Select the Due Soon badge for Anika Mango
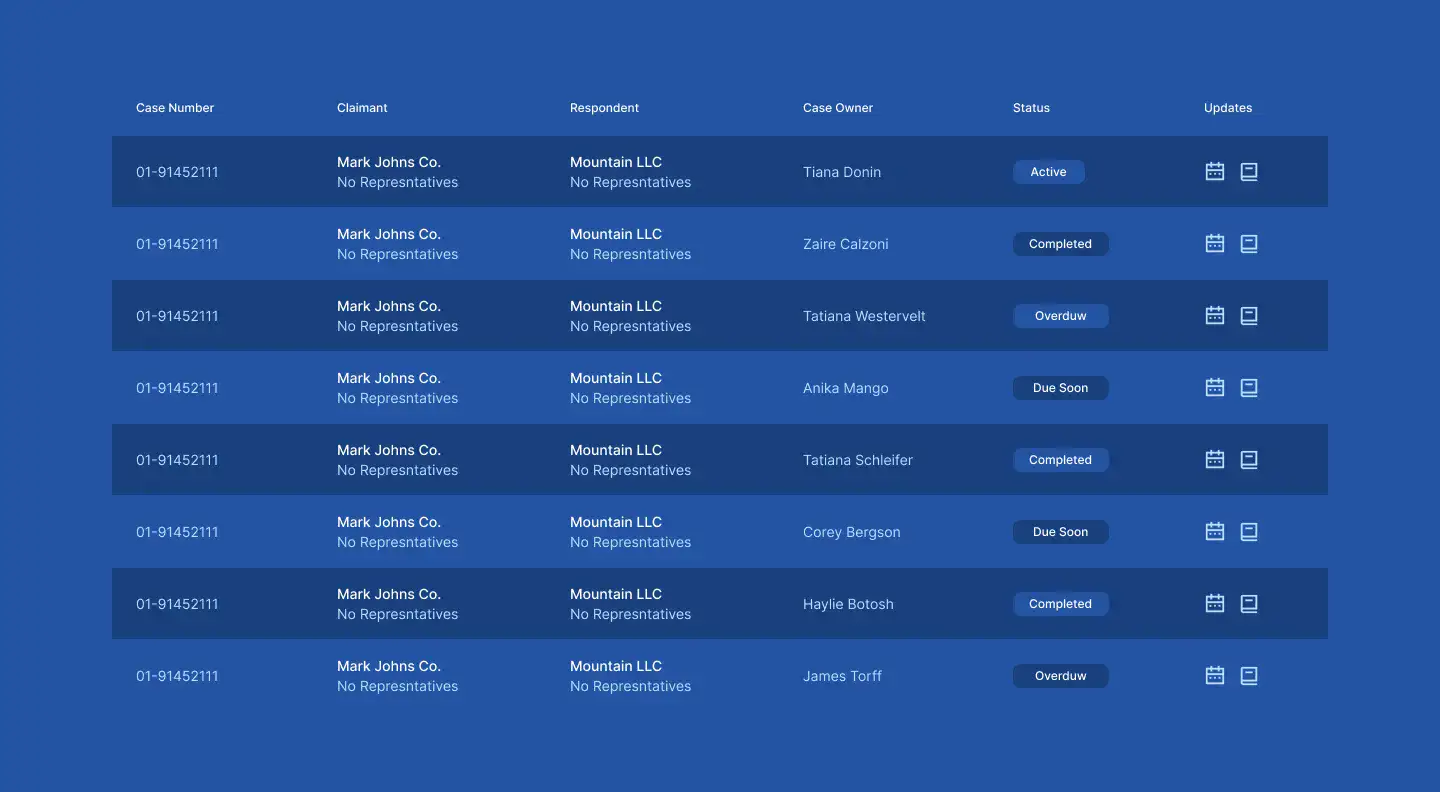The image size is (1440, 792). pos(1061,388)
